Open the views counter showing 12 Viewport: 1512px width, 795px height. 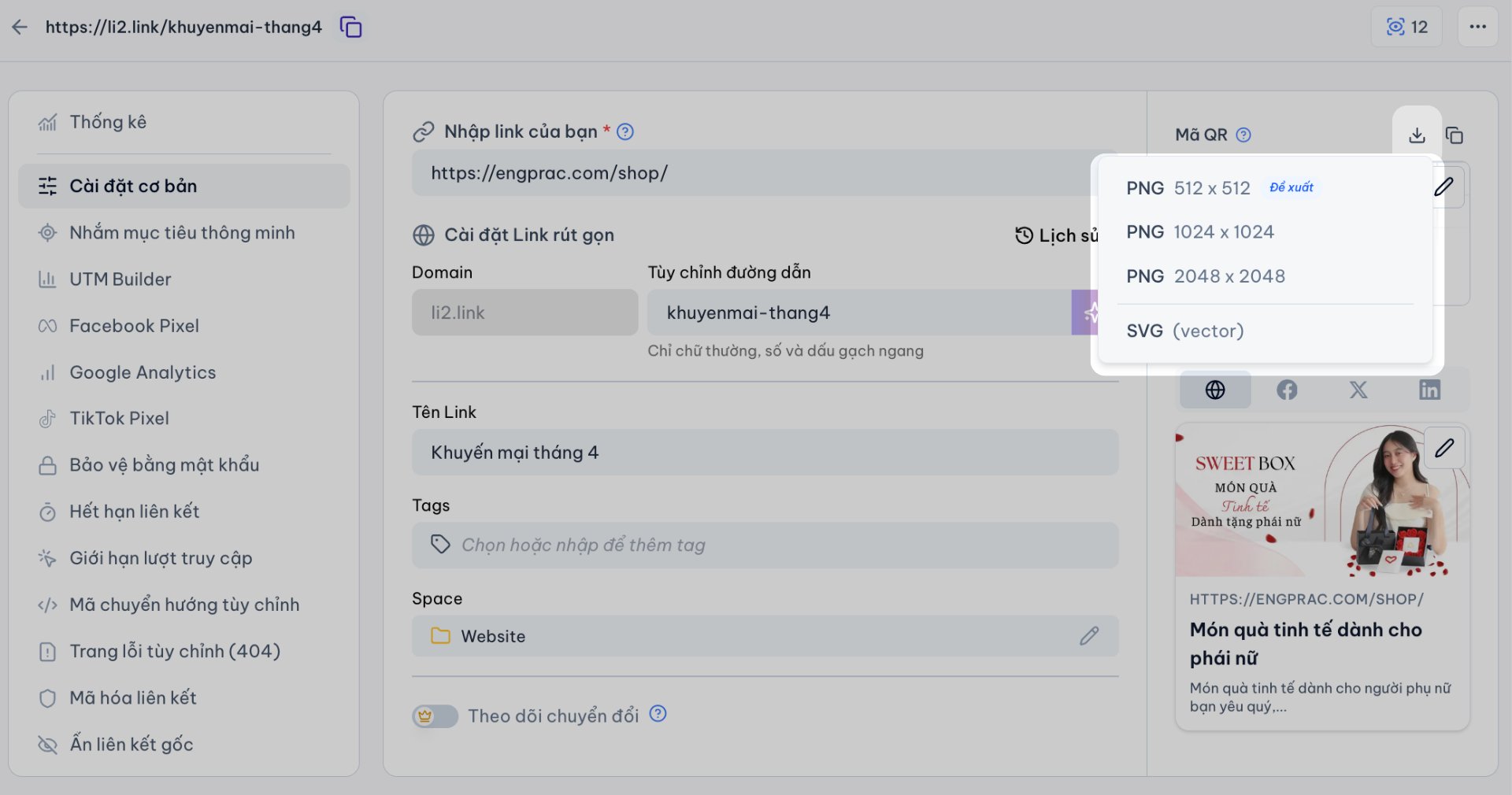1406,27
